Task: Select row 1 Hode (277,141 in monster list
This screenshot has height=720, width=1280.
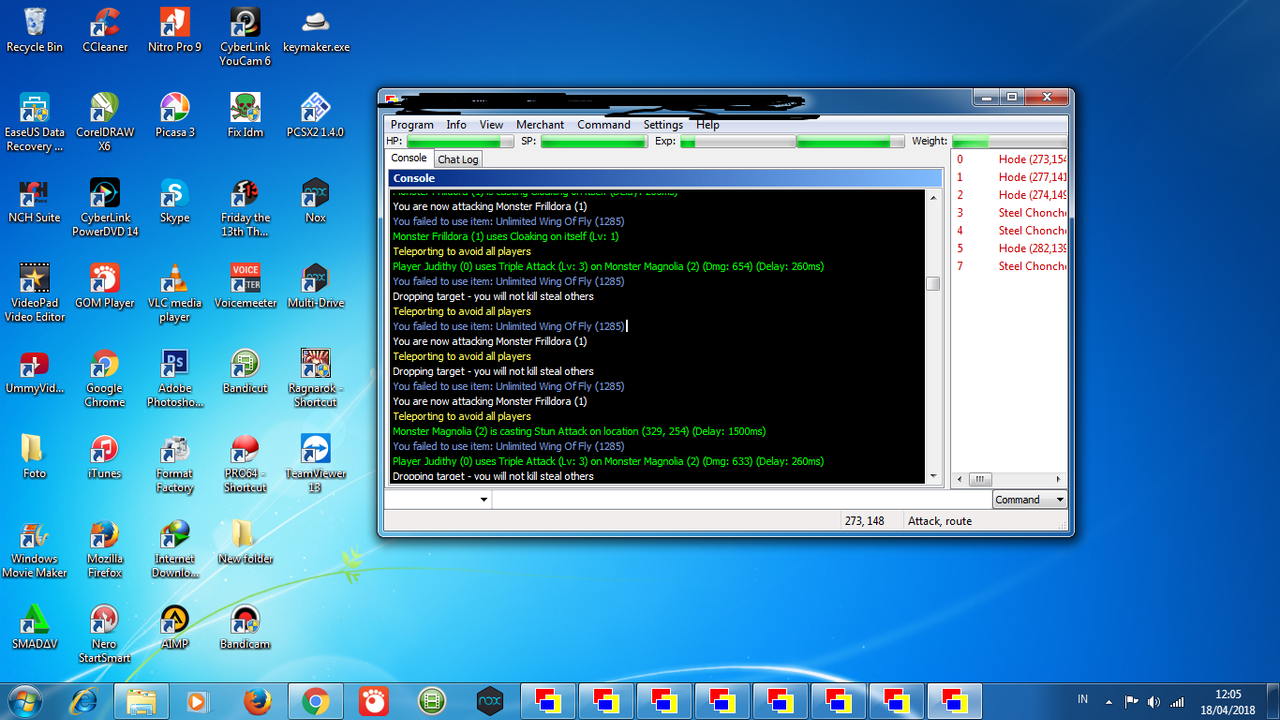Action: tap(1010, 177)
